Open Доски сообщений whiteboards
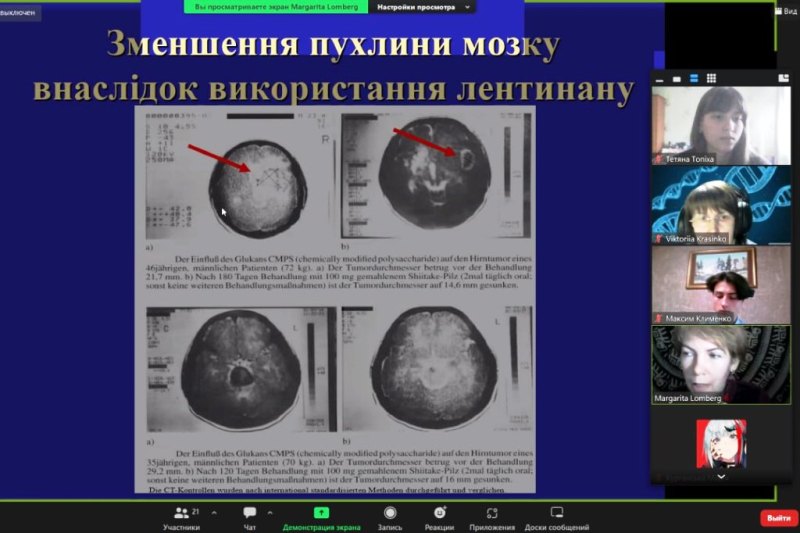 557,518
